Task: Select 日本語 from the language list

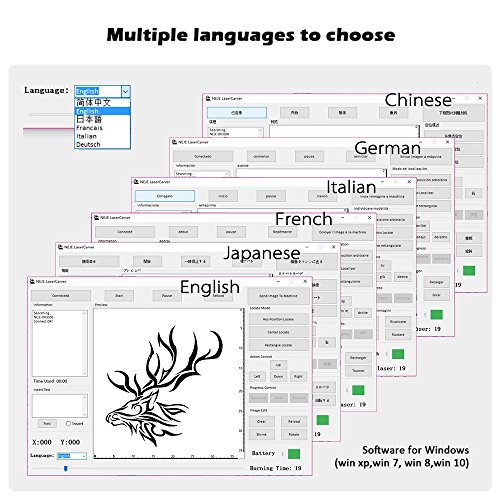Action: coord(89,119)
